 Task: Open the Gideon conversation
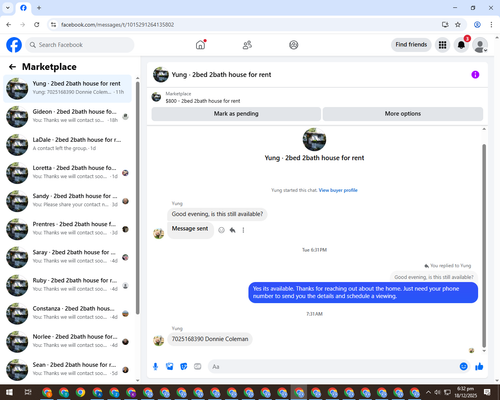(67, 117)
